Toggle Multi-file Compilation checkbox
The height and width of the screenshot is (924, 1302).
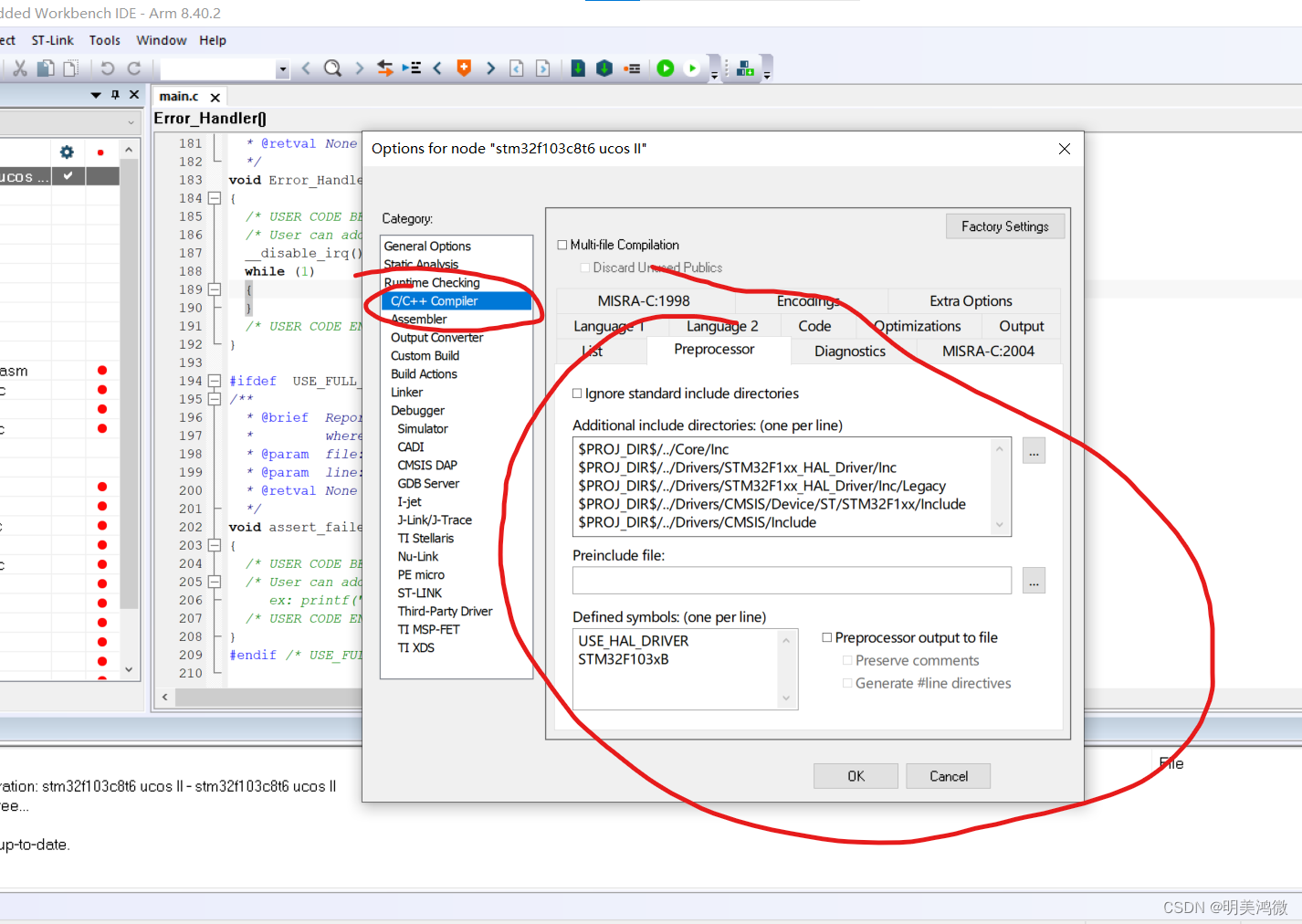click(562, 245)
